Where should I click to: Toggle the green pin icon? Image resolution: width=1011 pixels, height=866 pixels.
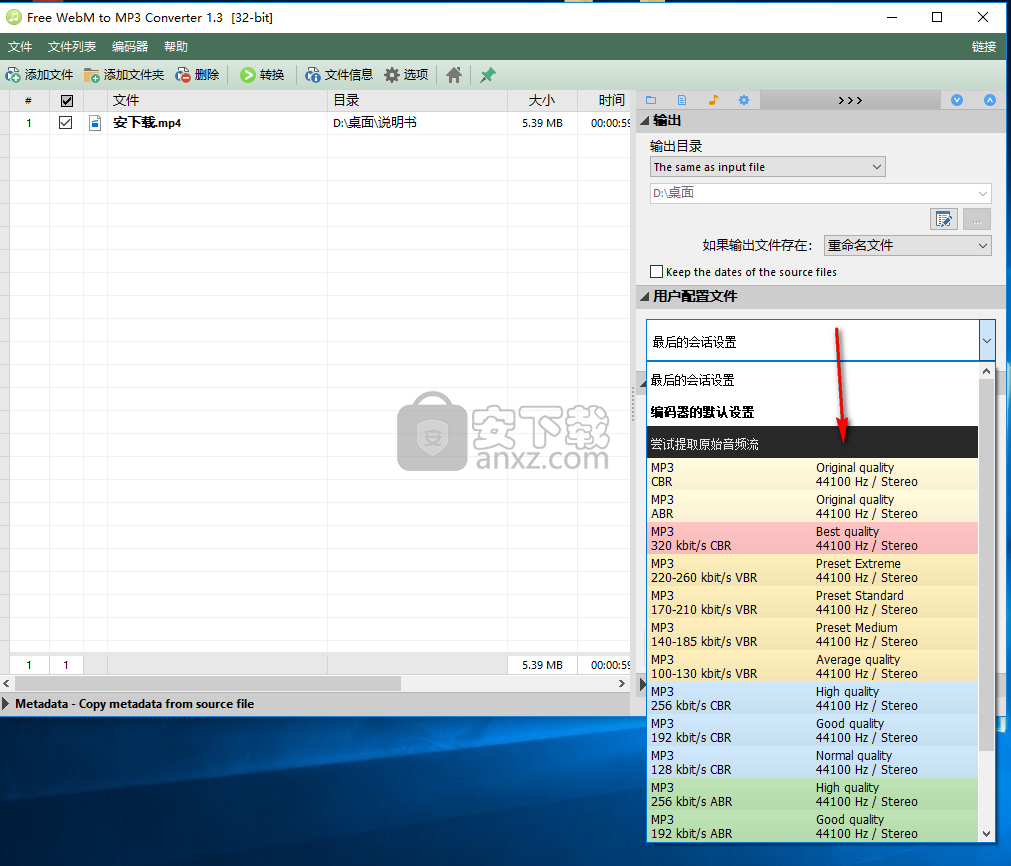click(x=487, y=75)
